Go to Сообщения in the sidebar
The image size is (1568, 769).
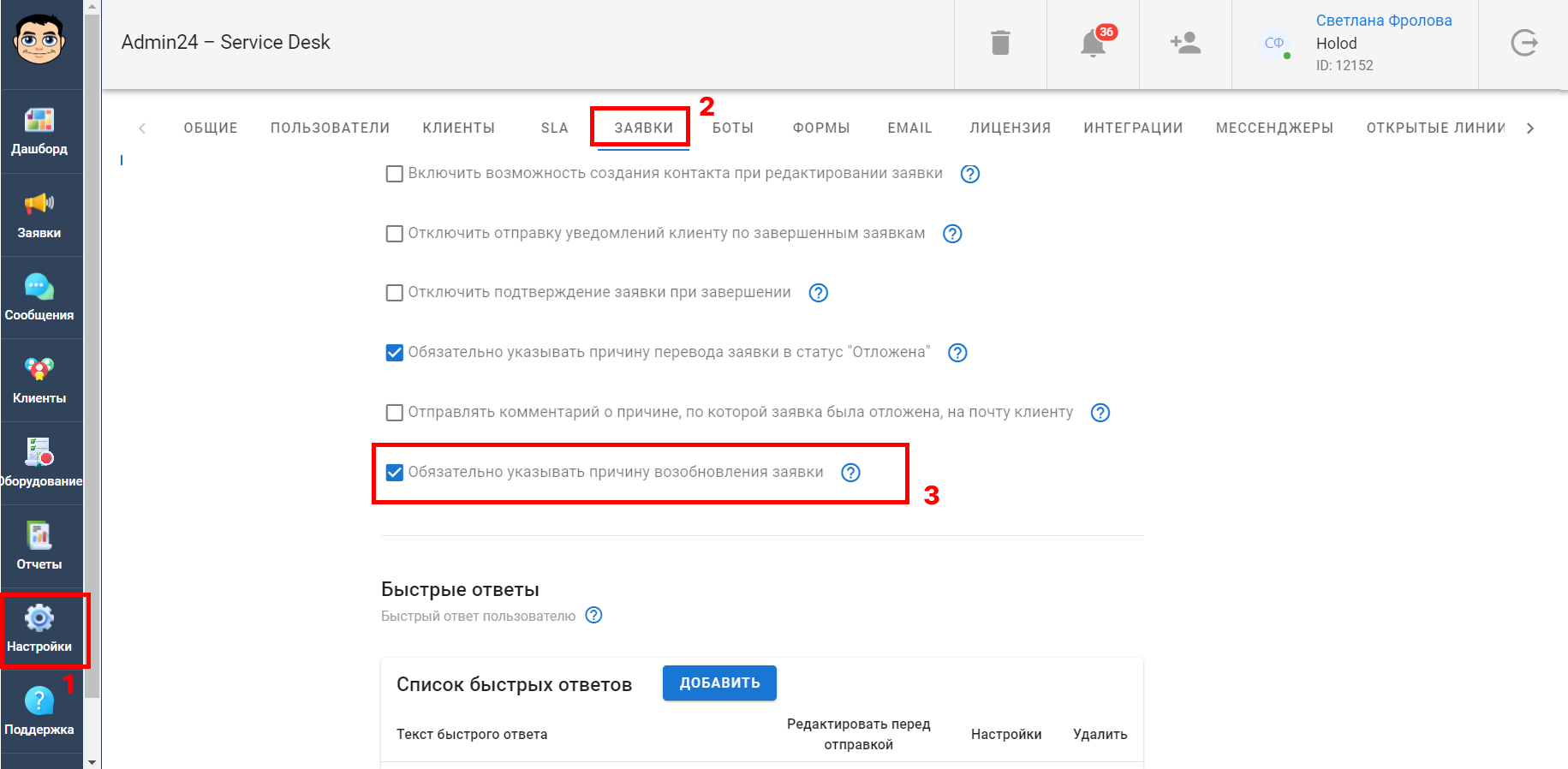39,297
